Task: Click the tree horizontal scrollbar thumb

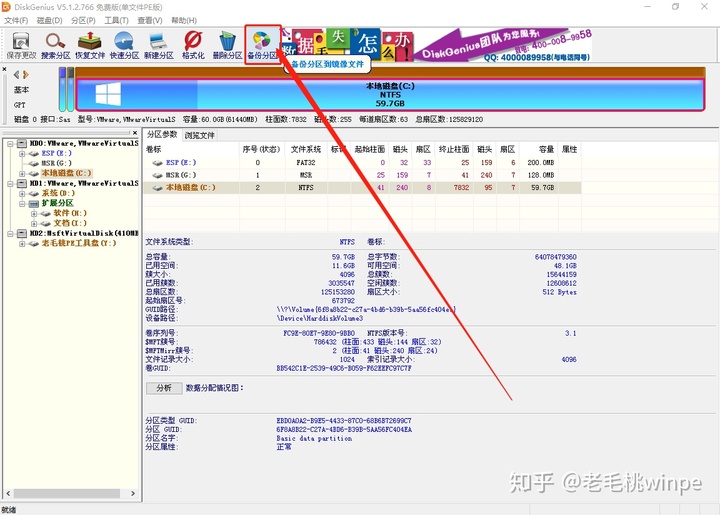Action: pyautogui.click(x=67, y=493)
